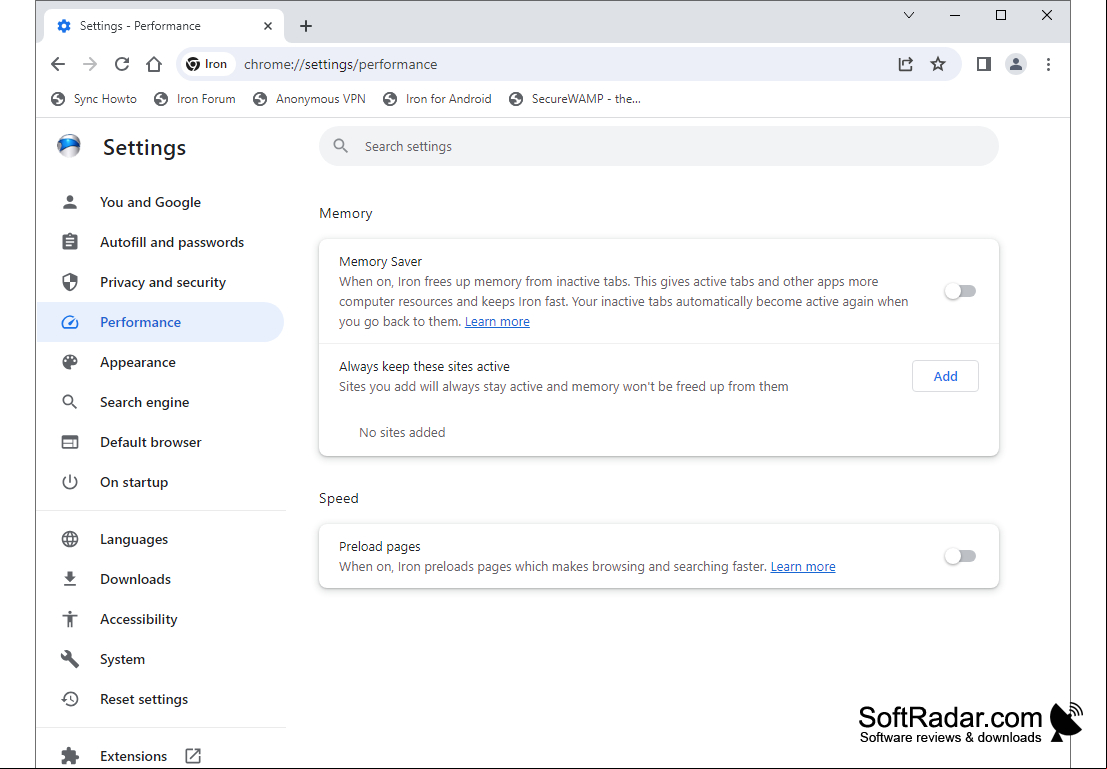This screenshot has width=1107, height=769.
Task: Click the address bar URL
Action: coord(340,64)
